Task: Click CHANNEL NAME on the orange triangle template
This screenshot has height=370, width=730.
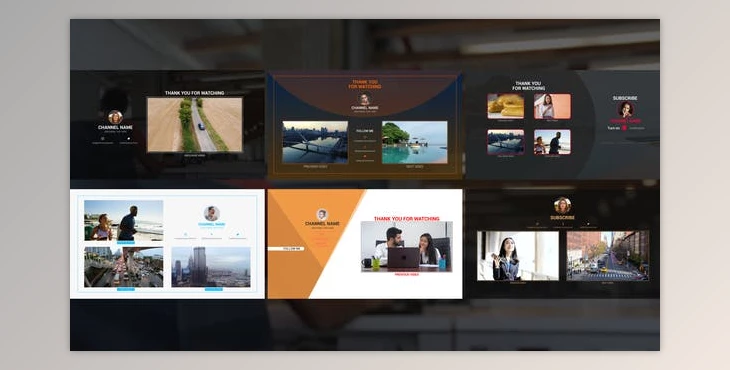Action: (322, 223)
